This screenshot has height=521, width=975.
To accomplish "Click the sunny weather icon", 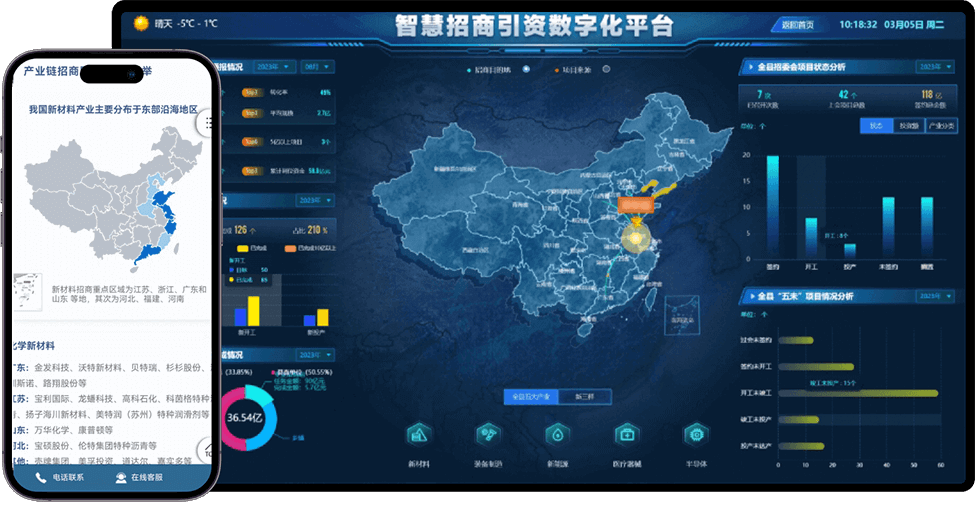I will (139, 23).
